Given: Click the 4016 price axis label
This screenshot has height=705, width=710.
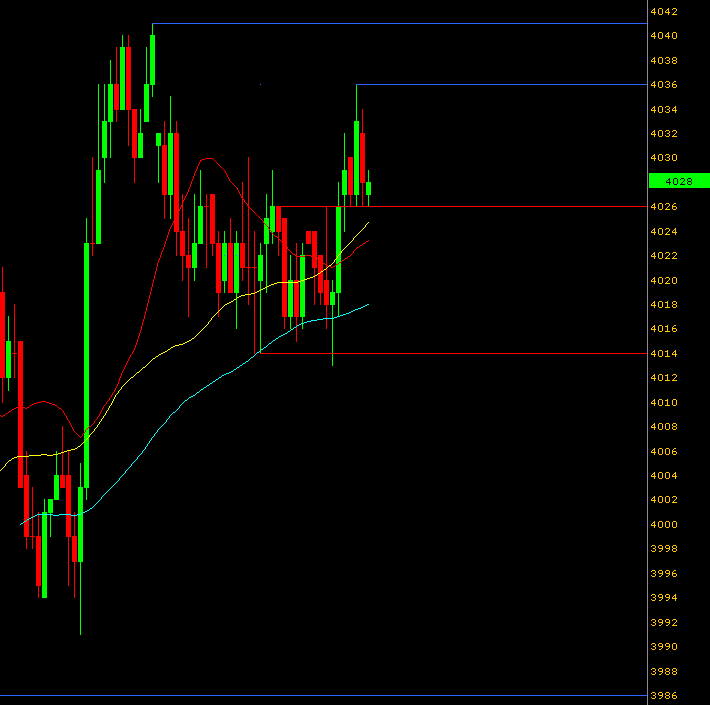Looking at the screenshot, I should coord(664,329).
